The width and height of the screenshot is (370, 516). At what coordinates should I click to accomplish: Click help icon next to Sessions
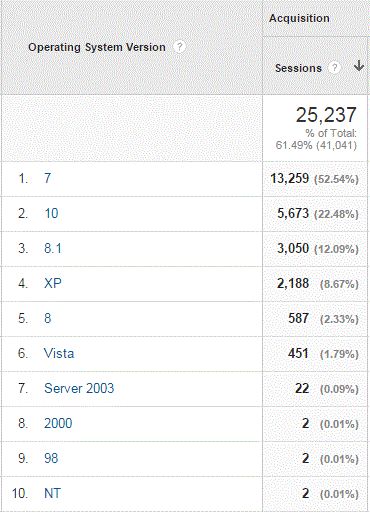pos(334,68)
